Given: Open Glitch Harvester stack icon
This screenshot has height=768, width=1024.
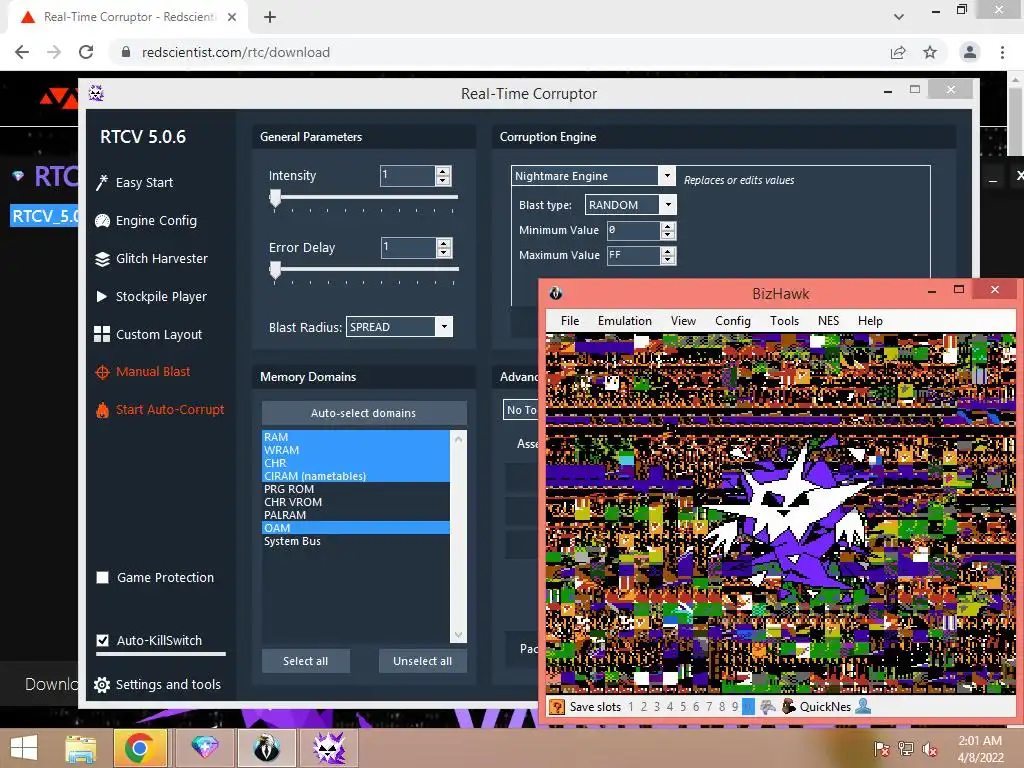Looking at the screenshot, I should [x=102, y=259].
